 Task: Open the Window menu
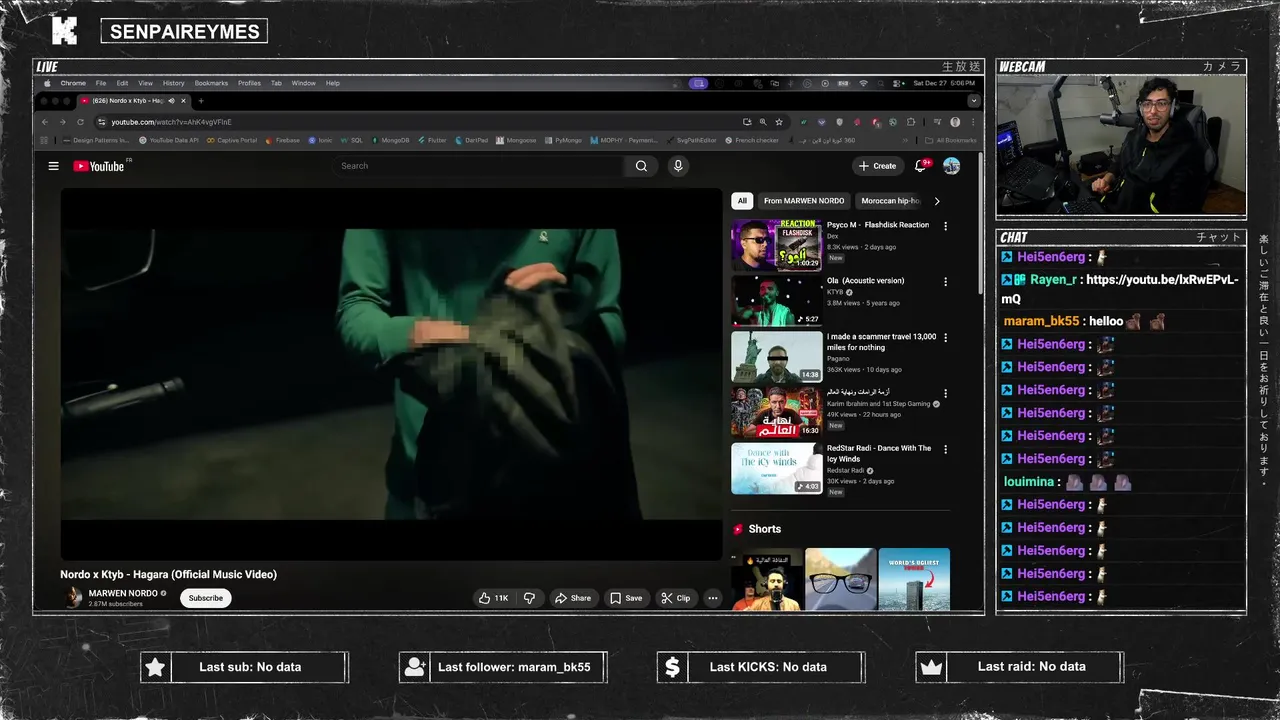(x=304, y=83)
